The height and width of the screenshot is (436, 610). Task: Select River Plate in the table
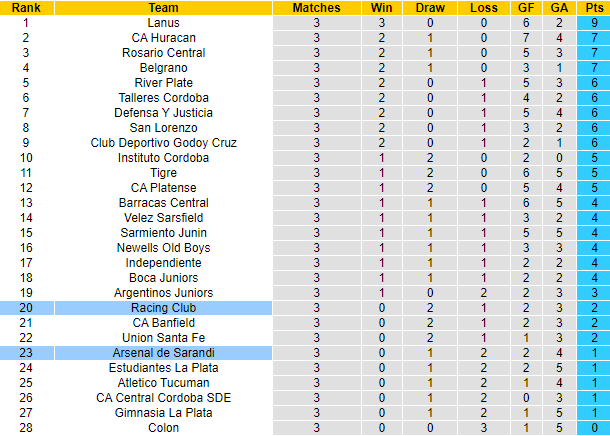coord(164,82)
